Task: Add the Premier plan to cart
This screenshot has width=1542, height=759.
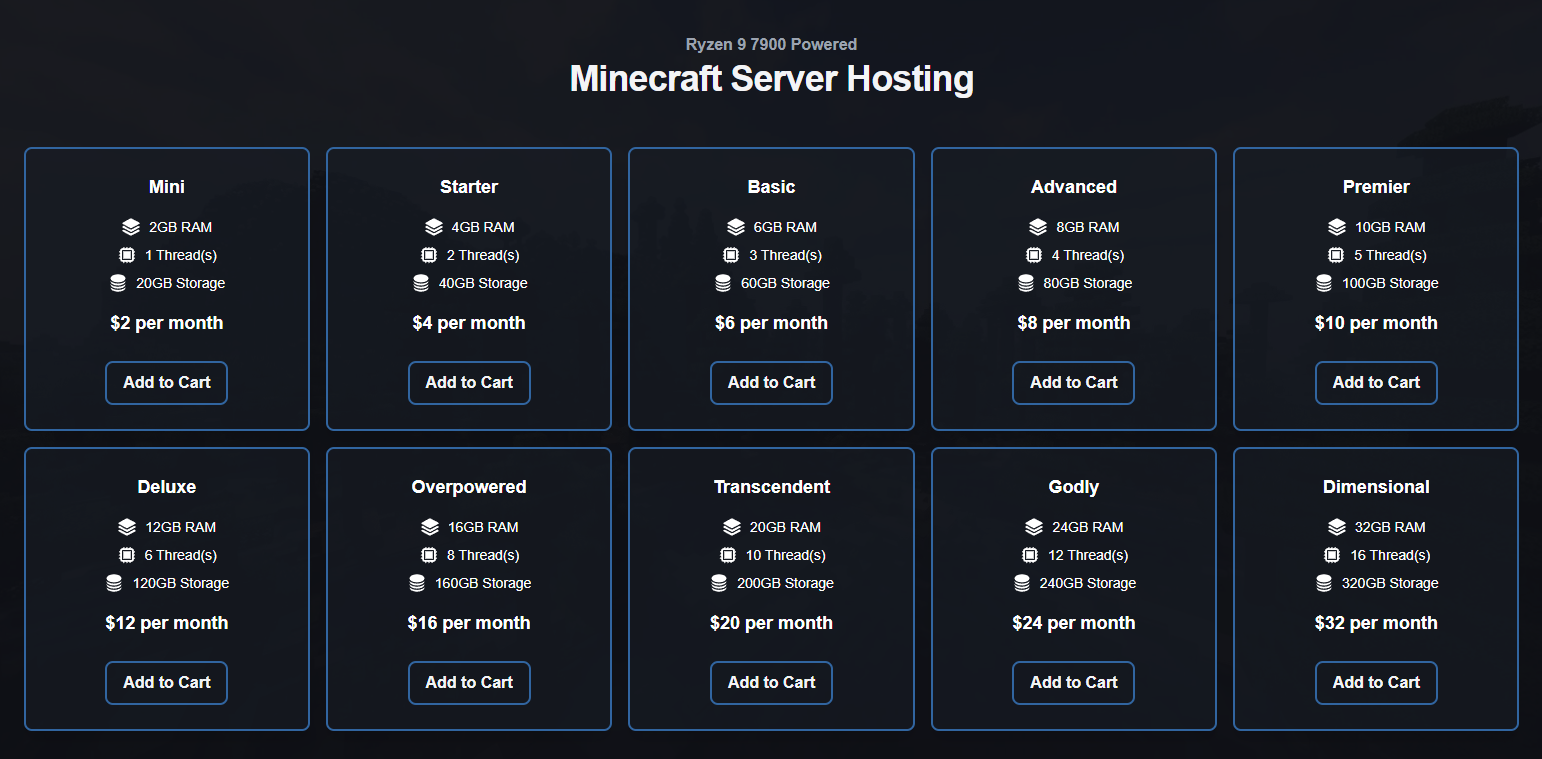Action: [1376, 383]
